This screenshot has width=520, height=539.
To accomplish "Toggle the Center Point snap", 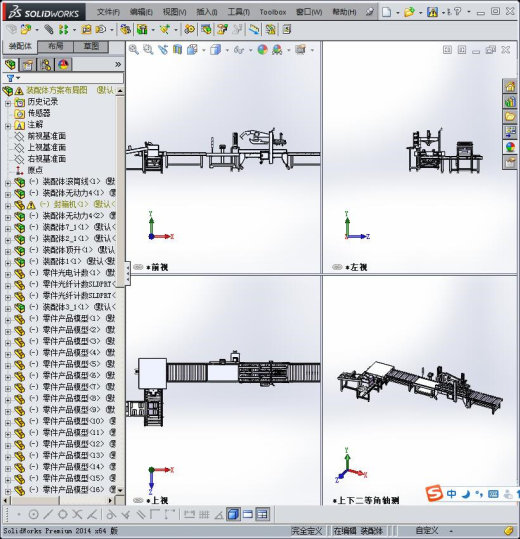I will [33, 515].
